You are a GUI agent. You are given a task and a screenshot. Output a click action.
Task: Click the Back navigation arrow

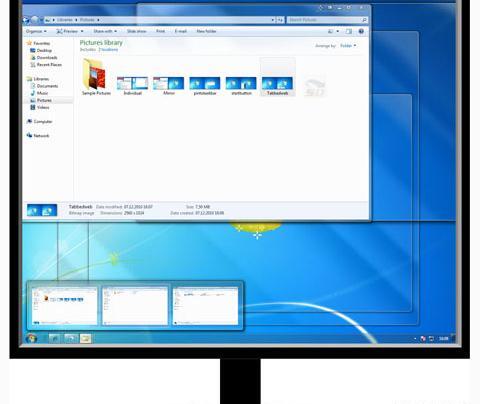click(x=26, y=20)
